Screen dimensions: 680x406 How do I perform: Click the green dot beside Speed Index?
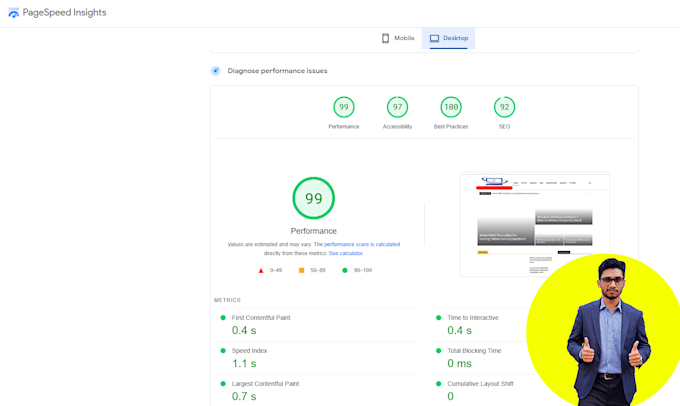tap(223, 350)
